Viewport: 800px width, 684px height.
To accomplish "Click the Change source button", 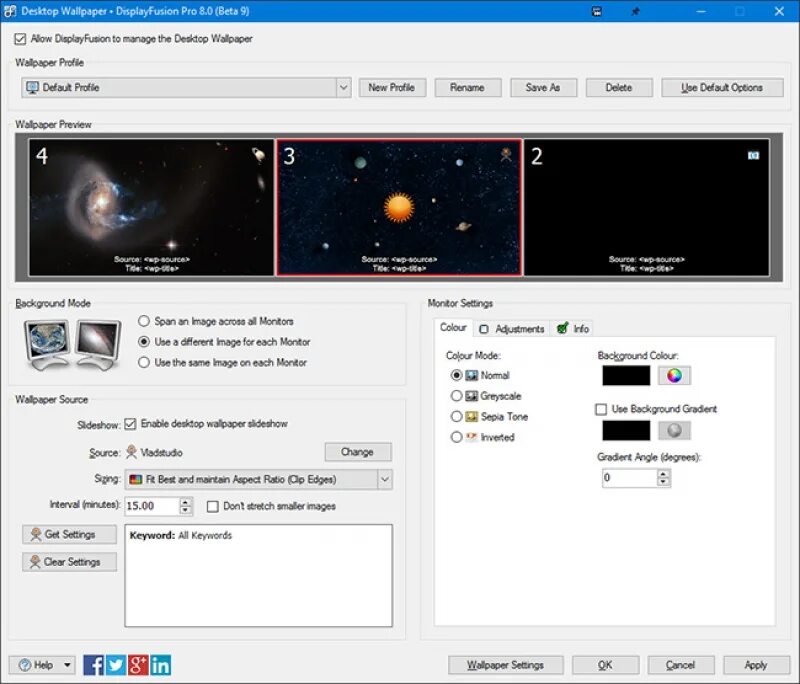I will 358,452.
